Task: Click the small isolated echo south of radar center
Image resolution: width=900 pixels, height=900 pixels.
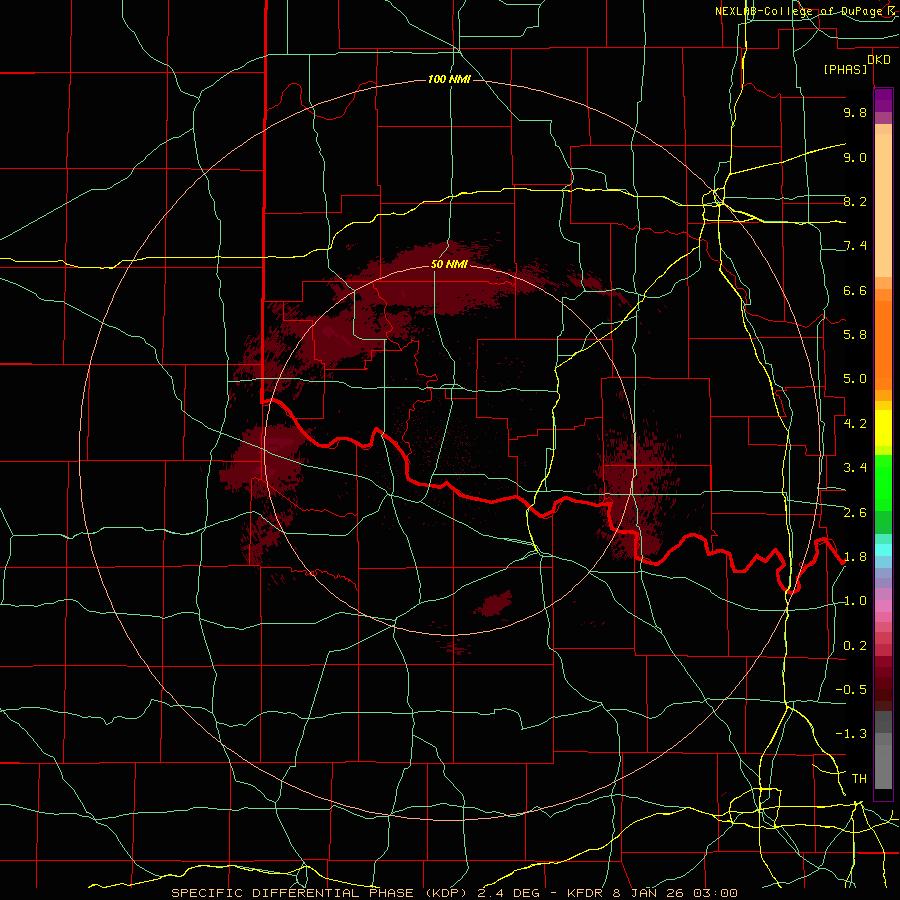Action: point(494,604)
